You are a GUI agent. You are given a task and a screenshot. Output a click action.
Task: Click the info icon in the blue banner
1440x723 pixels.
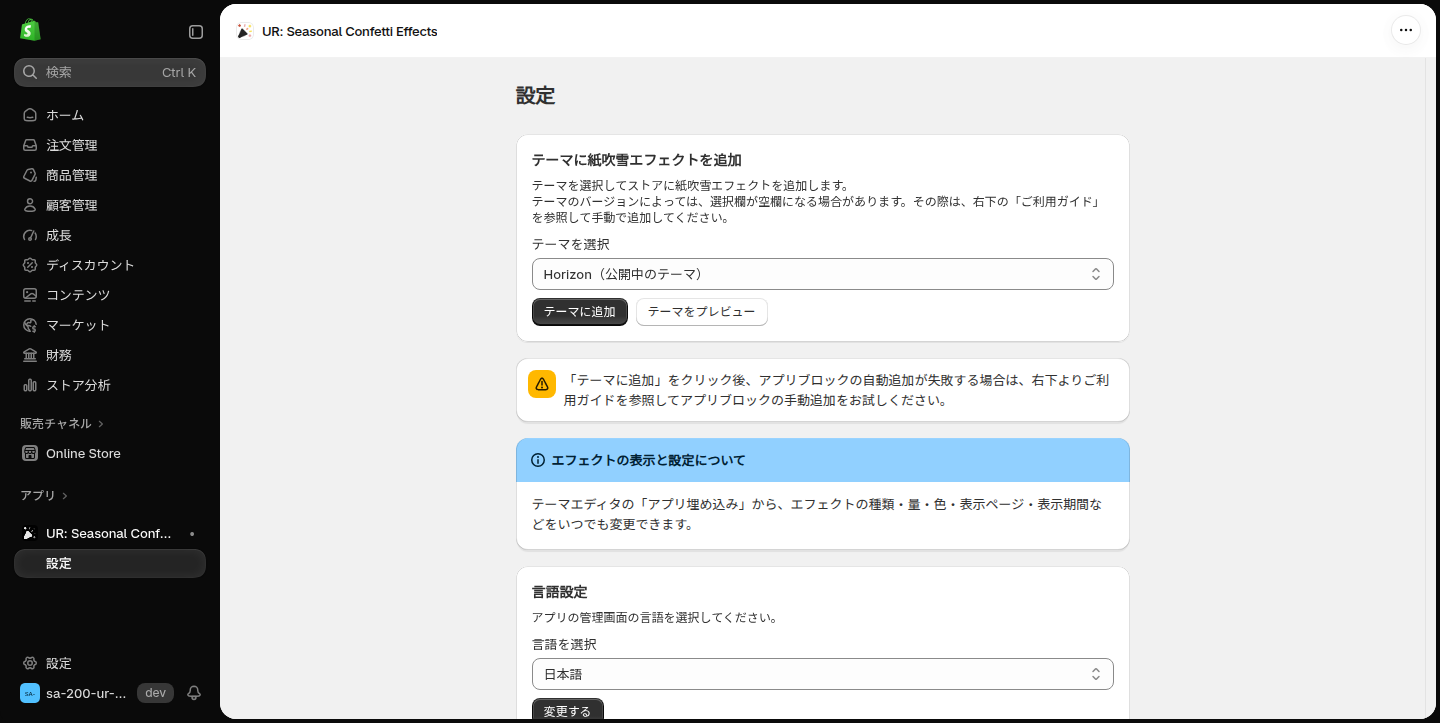pyautogui.click(x=538, y=460)
